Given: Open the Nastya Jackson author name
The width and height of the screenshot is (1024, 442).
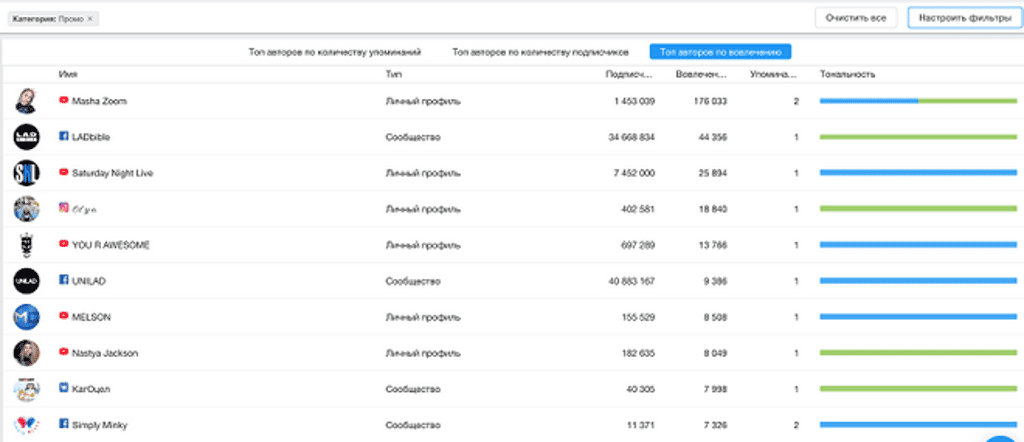Looking at the screenshot, I should pyautogui.click(x=104, y=353).
